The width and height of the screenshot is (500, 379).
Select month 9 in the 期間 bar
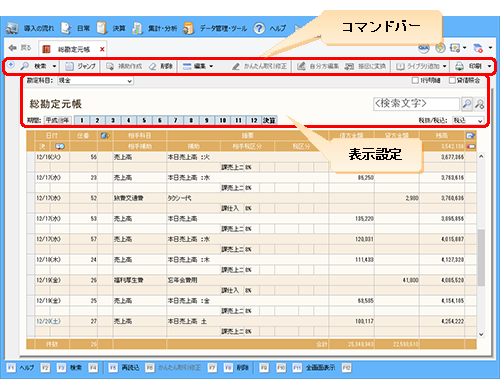pos(207,120)
